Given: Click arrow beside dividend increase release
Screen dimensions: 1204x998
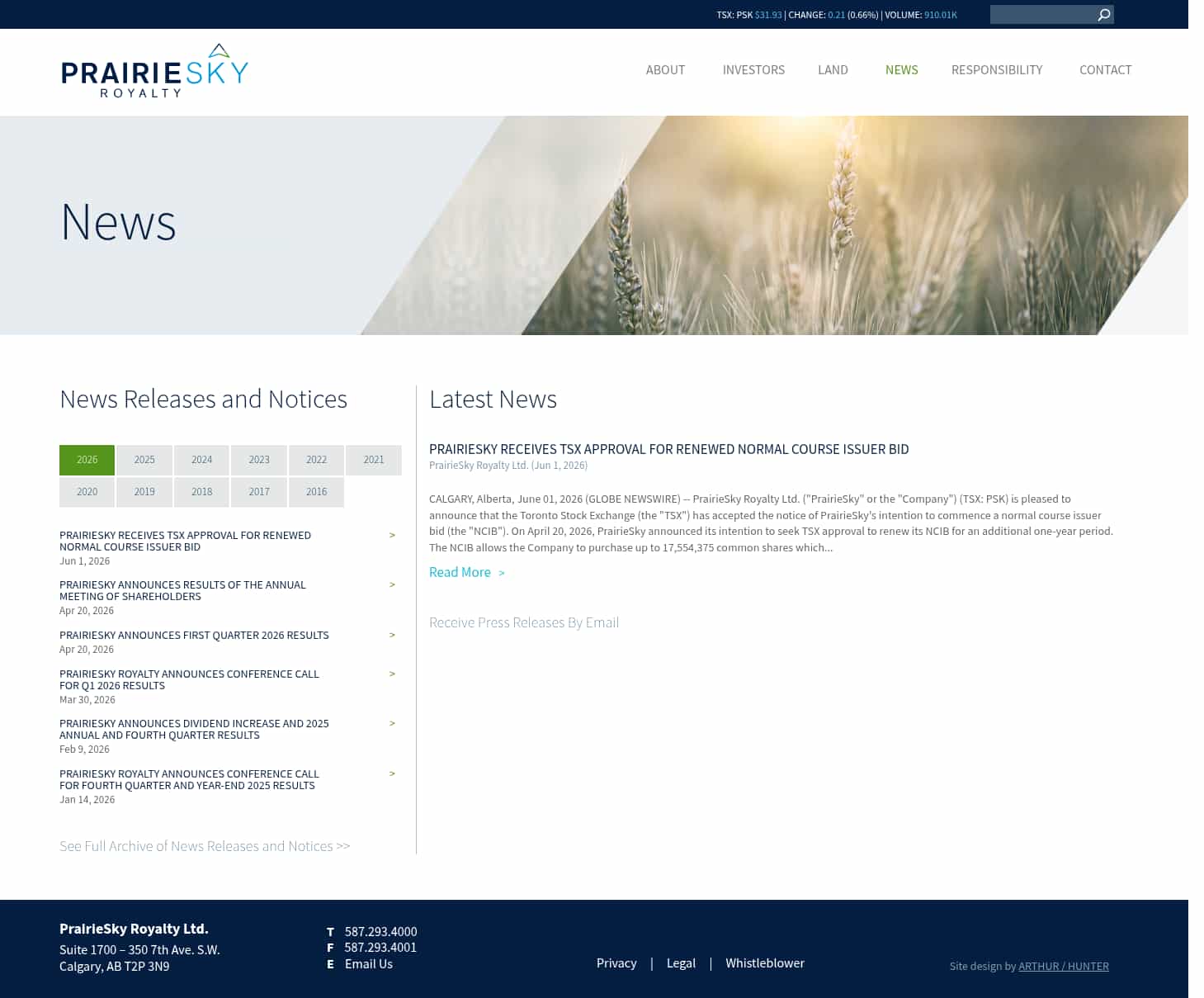Looking at the screenshot, I should 392,723.
